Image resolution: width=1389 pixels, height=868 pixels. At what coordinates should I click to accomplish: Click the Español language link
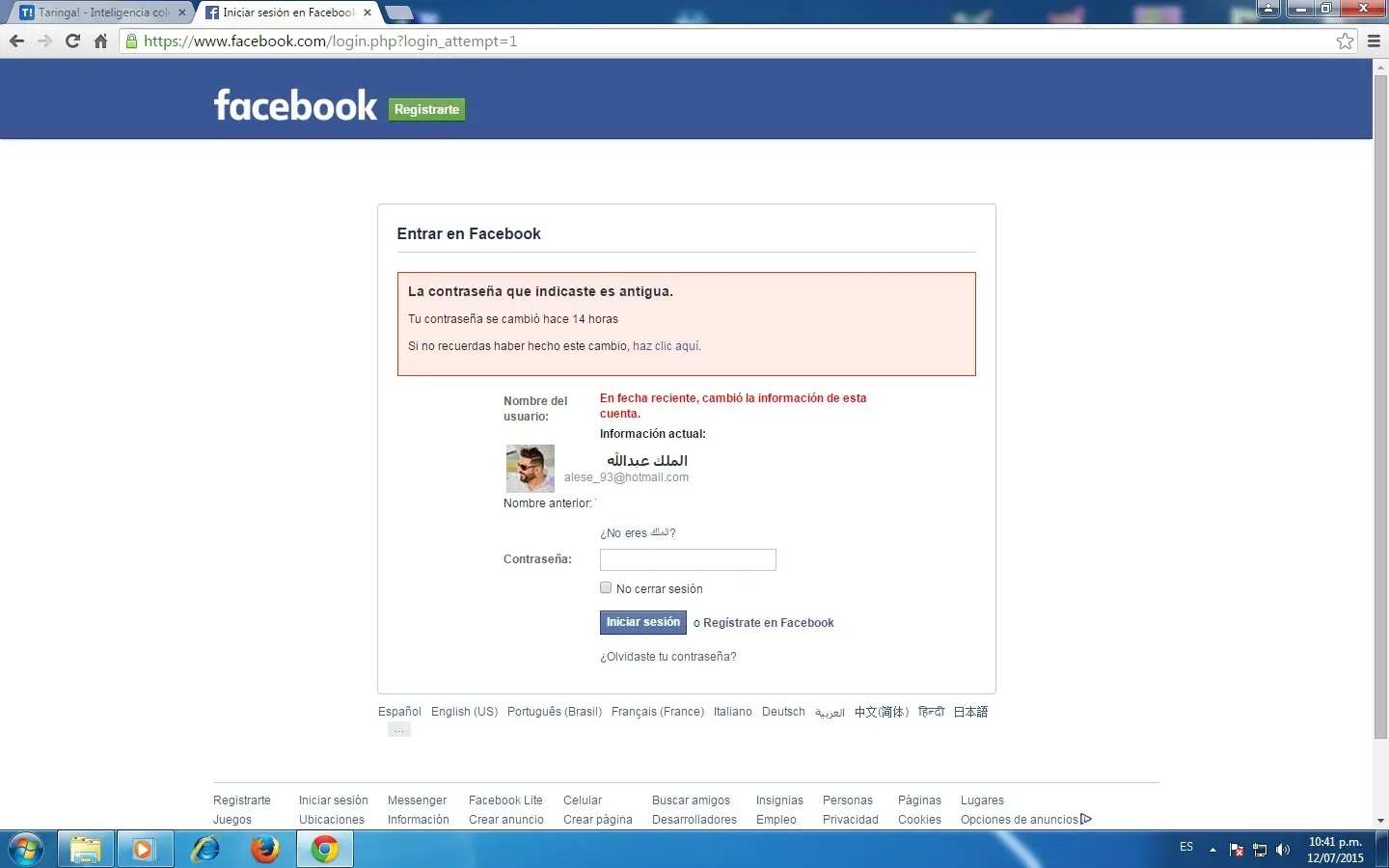pos(399,712)
